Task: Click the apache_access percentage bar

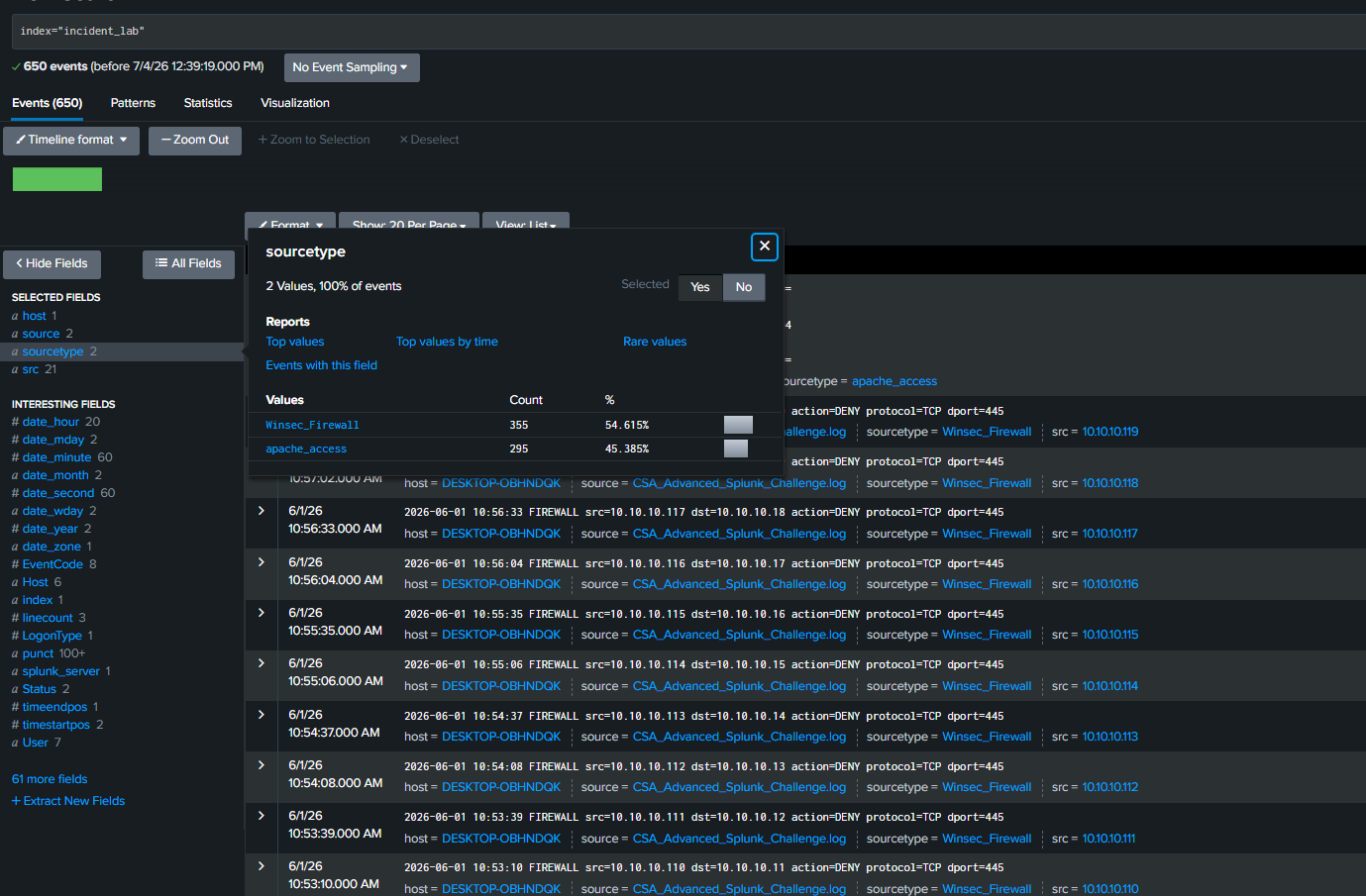Action: click(736, 448)
